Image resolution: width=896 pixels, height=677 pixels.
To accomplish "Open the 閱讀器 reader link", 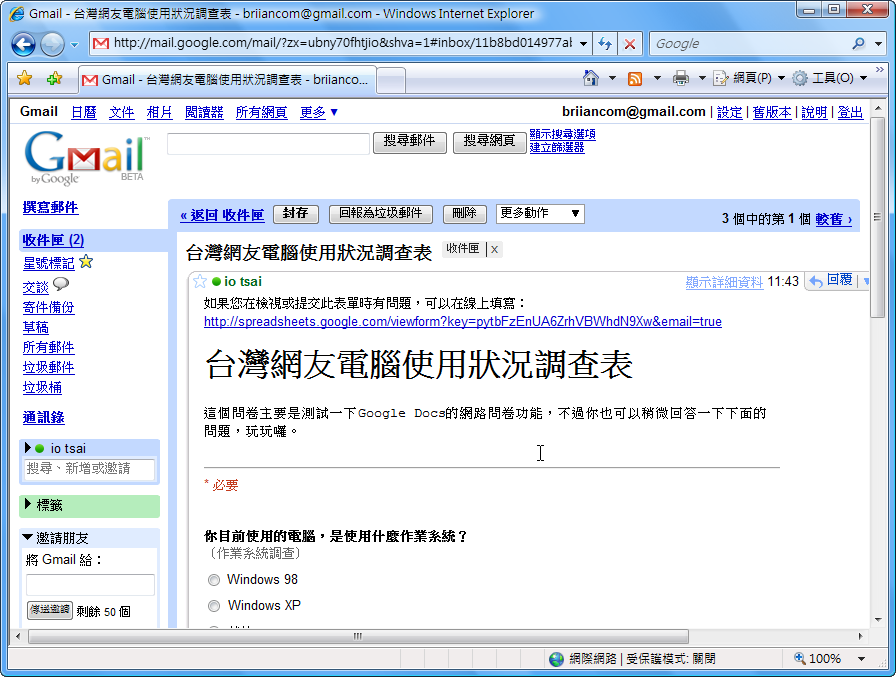I will point(204,113).
